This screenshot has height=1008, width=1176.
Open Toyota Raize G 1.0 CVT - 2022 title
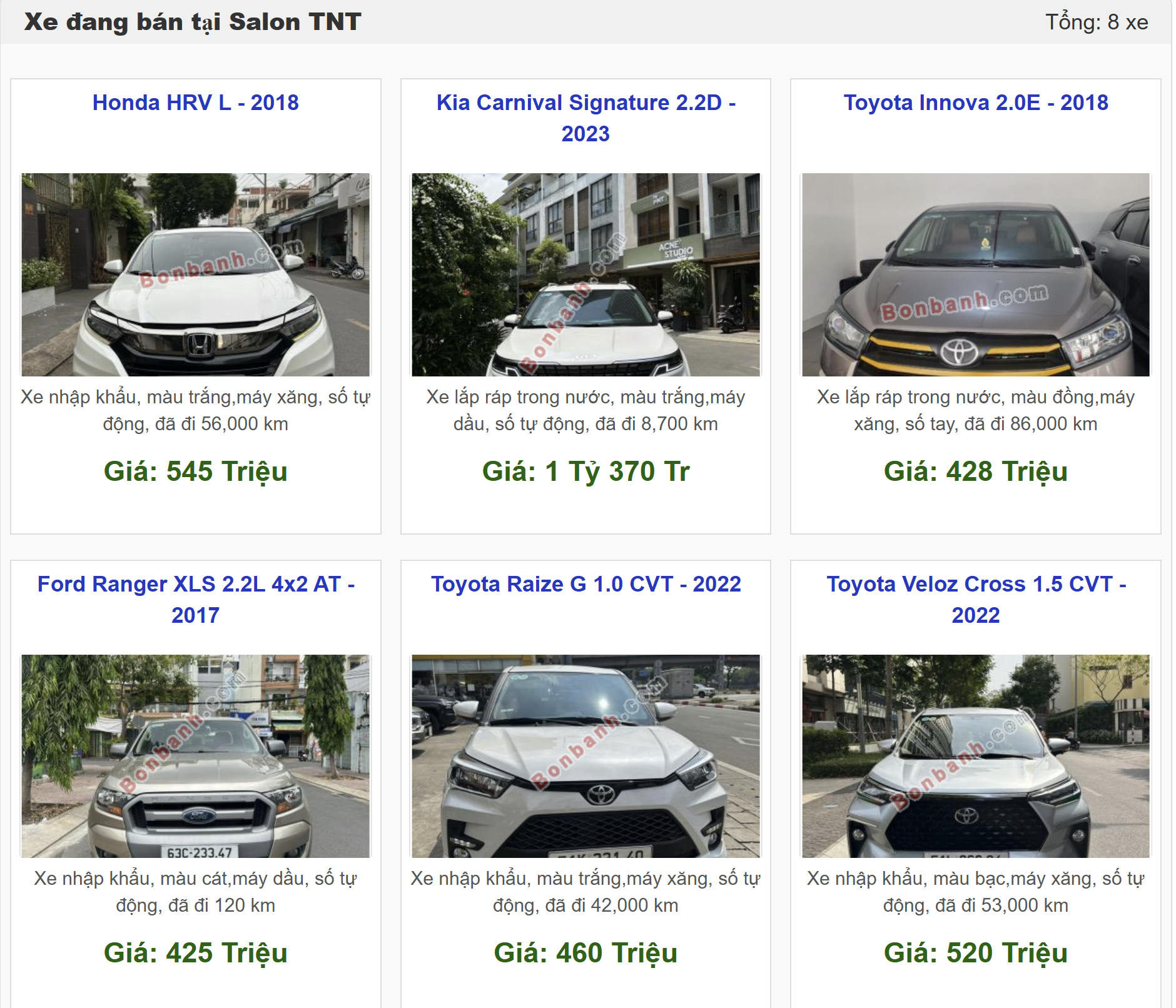585,584
